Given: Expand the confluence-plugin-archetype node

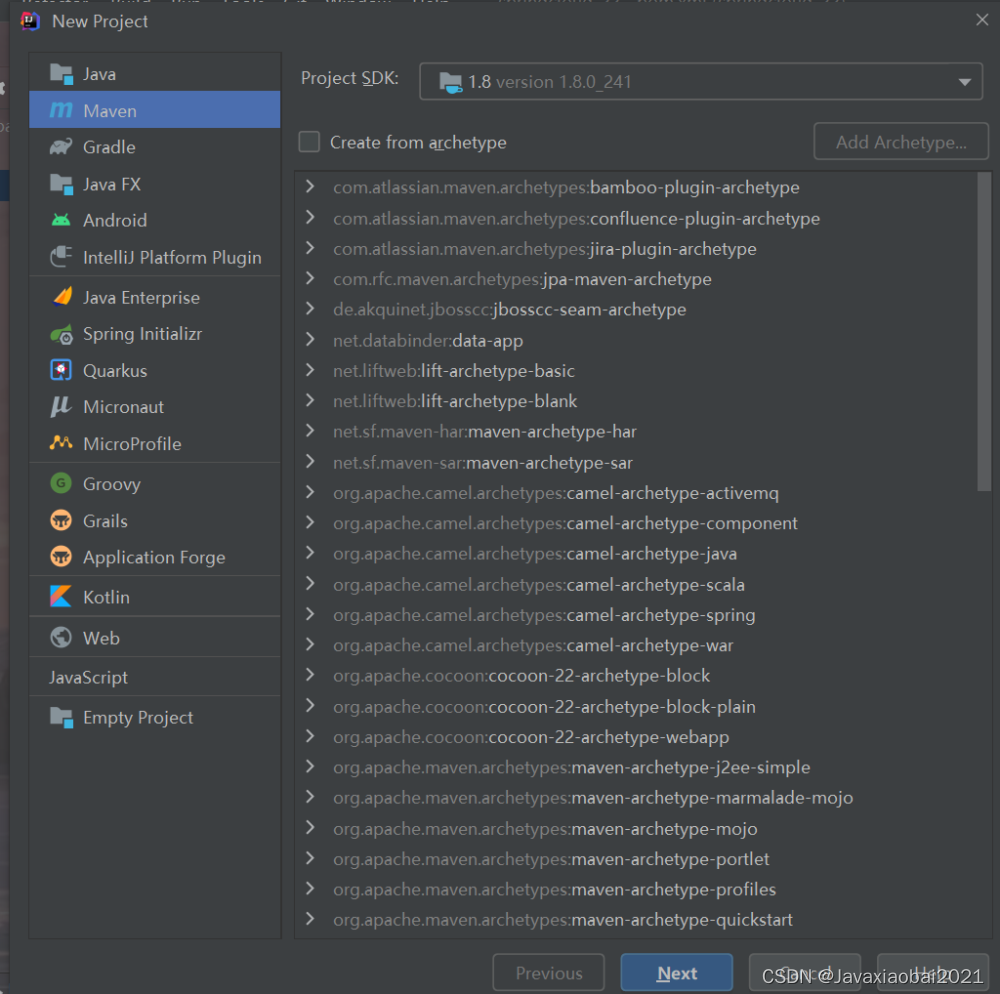Looking at the screenshot, I should point(310,217).
